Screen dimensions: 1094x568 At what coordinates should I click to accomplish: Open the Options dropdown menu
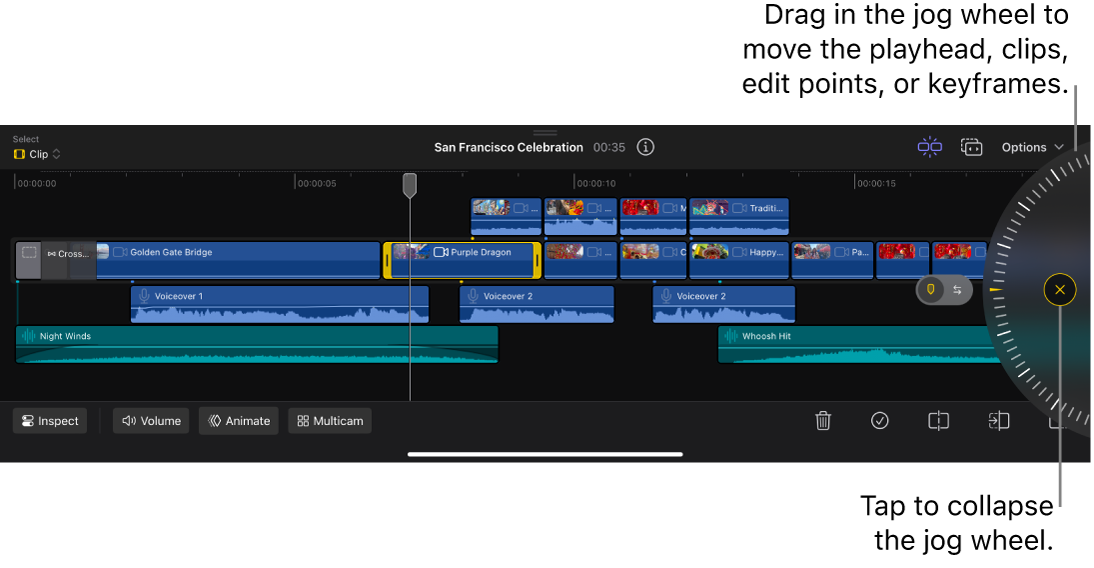1032,147
